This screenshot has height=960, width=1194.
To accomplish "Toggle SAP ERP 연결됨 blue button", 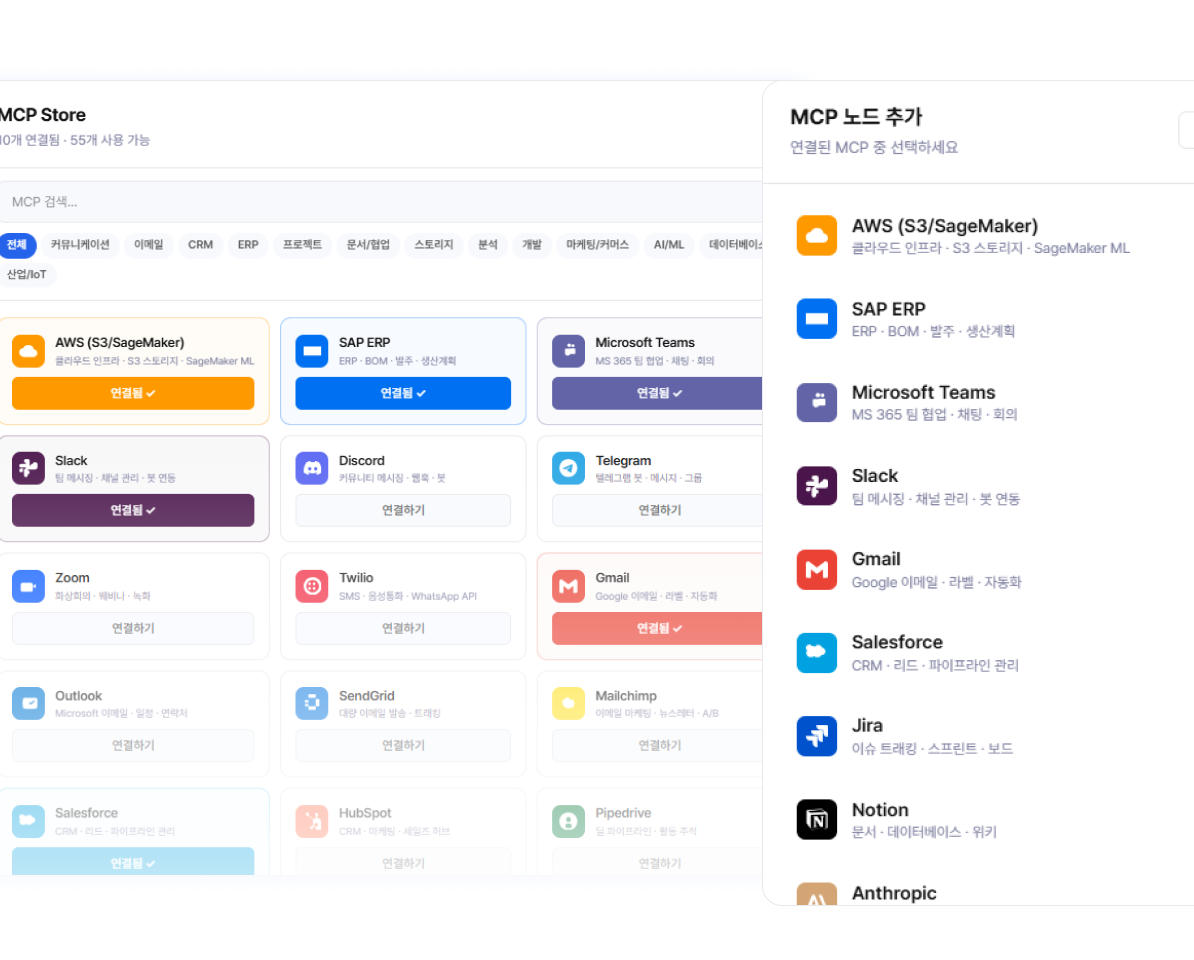I will pos(403,393).
